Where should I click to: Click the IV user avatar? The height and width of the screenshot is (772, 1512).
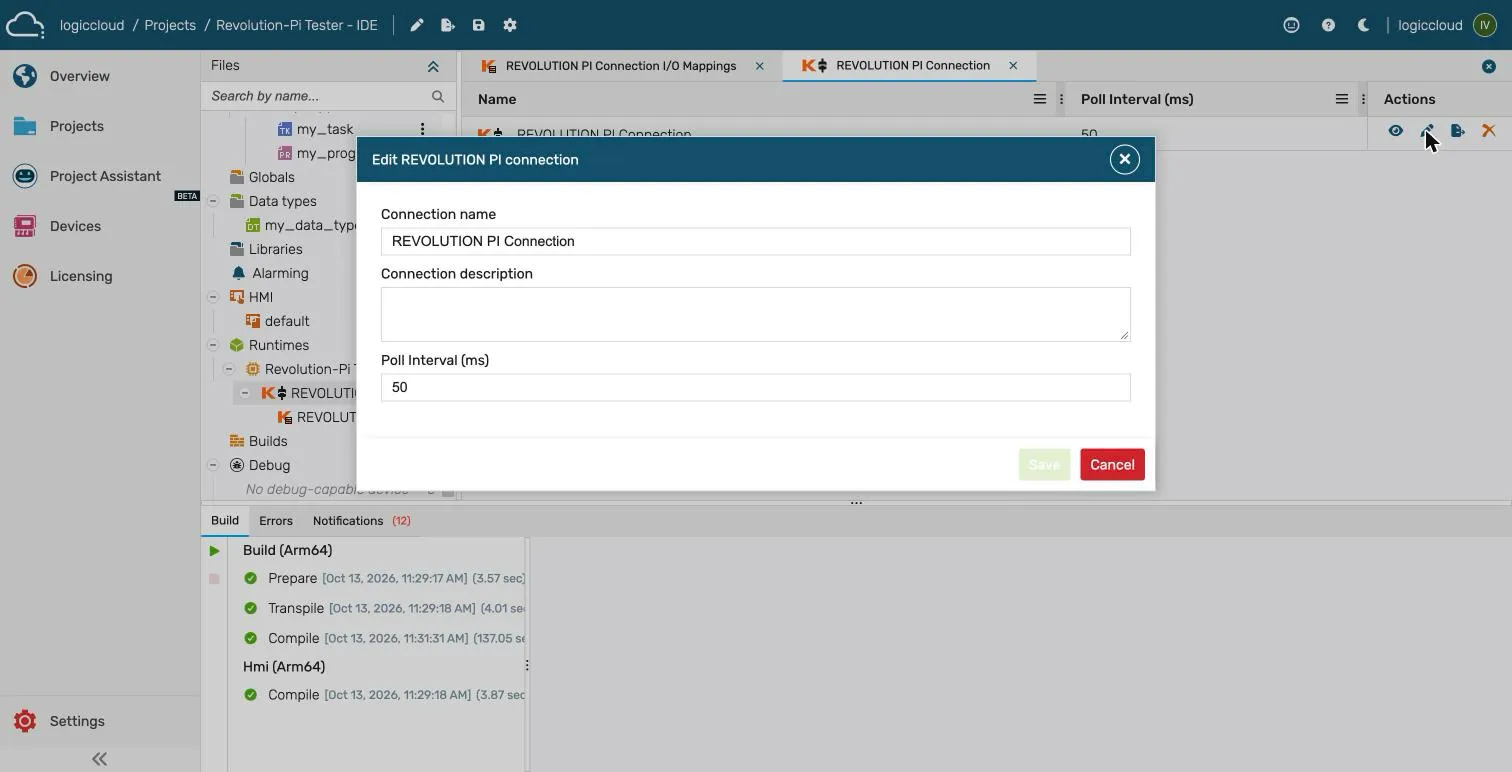1485,25
